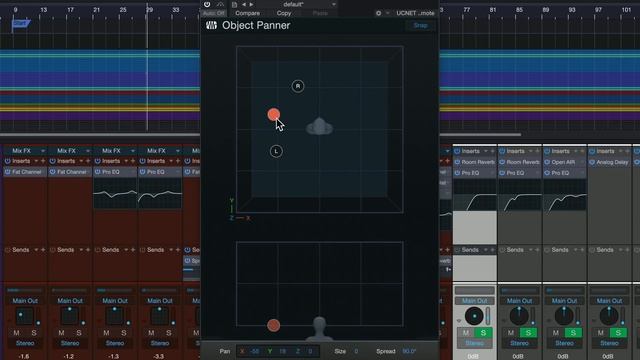This screenshot has height=360, width=640.
Task: Click the Compare button
Action: pos(247,13)
